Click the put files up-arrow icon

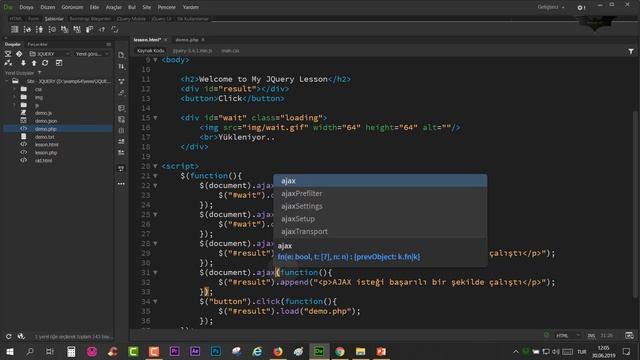click(34, 63)
